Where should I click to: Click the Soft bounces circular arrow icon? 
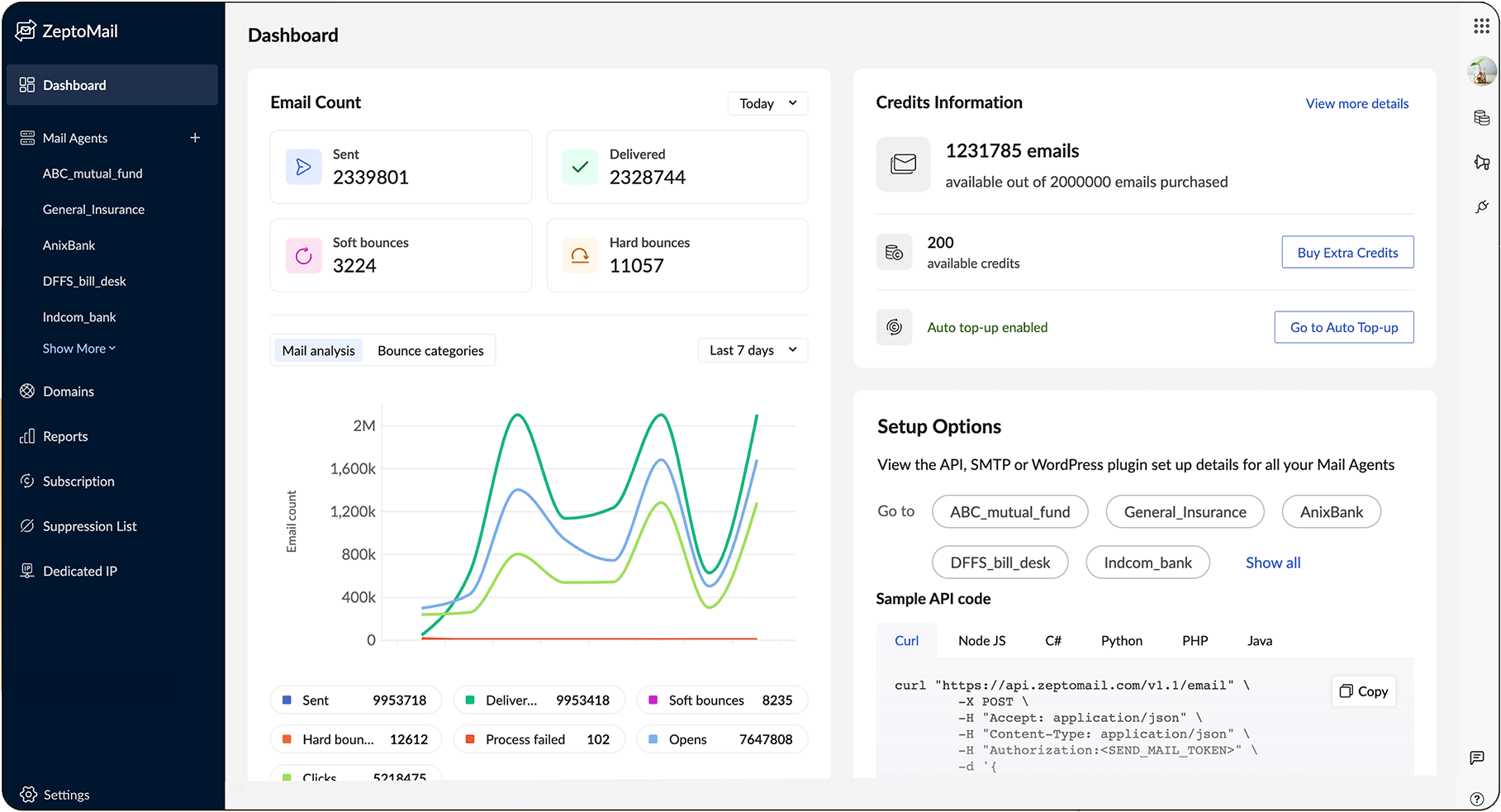coord(303,255)
